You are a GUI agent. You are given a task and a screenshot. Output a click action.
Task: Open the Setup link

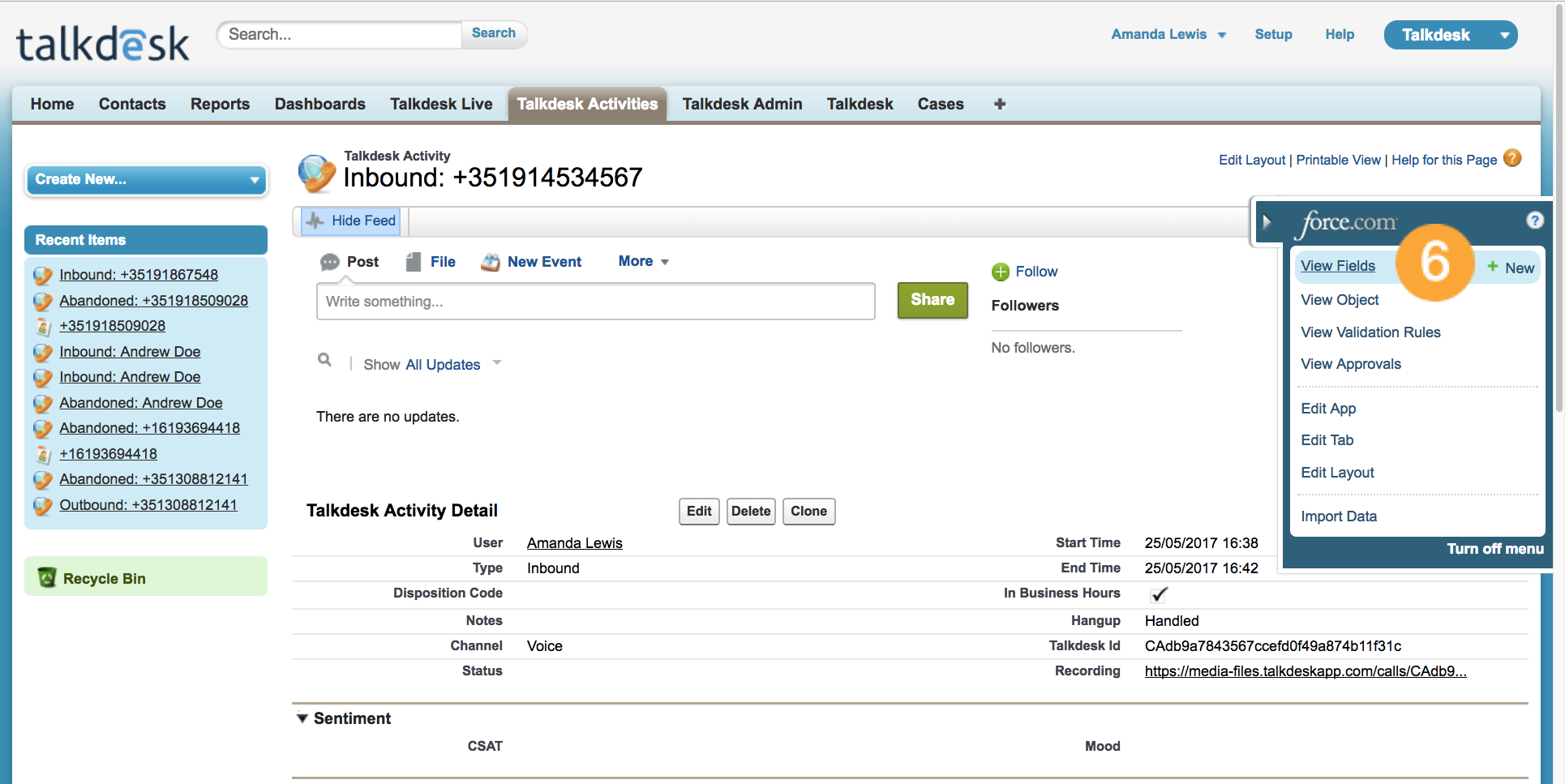[x=1273, y=34]
